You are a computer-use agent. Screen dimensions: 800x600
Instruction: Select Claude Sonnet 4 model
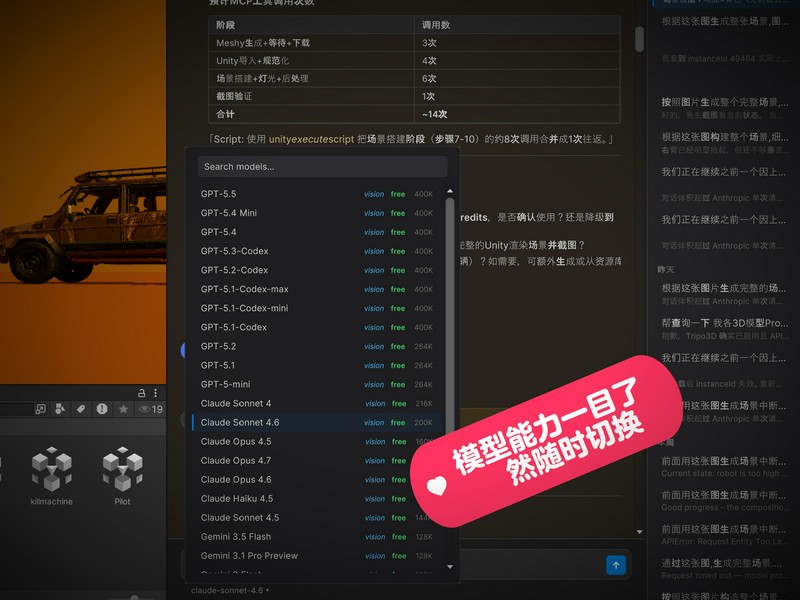316,403
